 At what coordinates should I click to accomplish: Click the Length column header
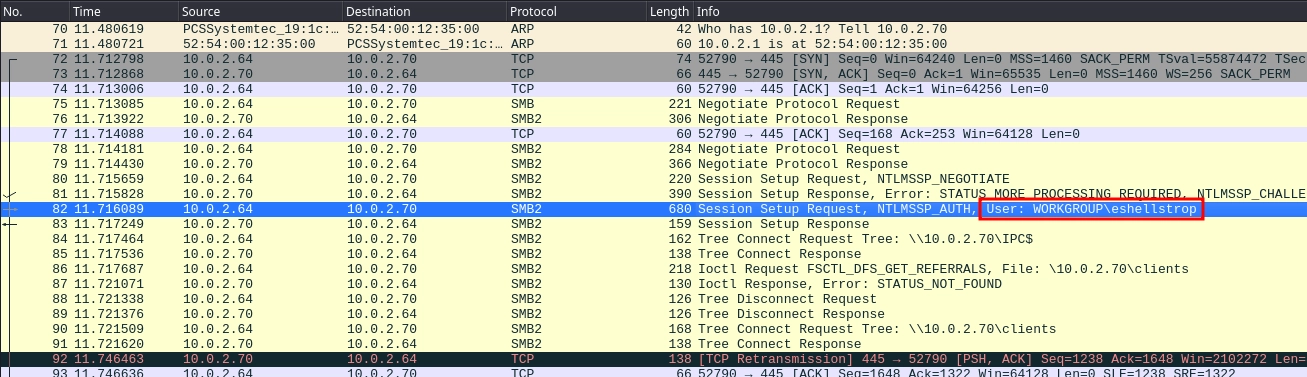pos(669,11)
